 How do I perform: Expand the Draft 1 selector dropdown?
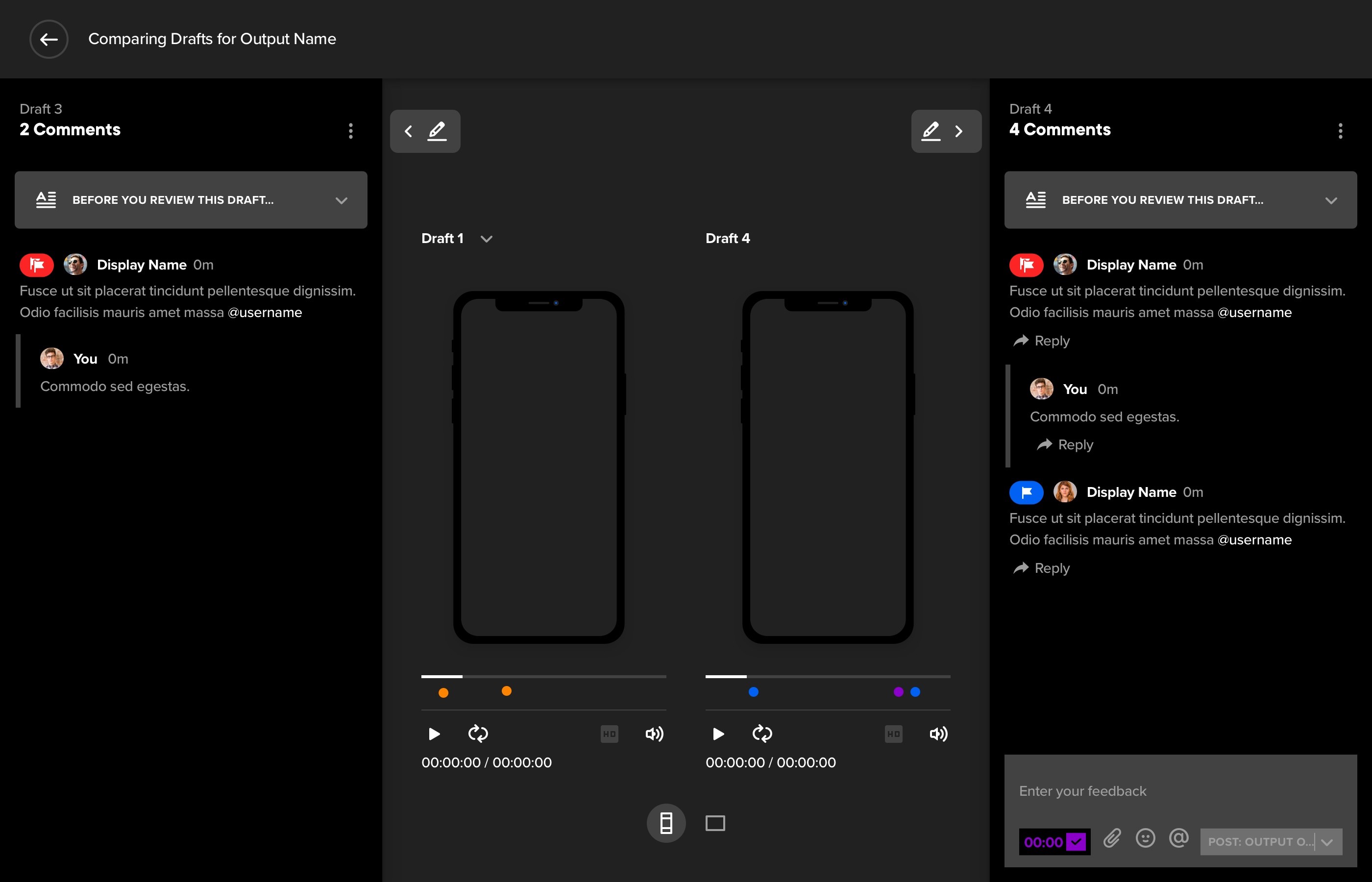click(x=486, y=239)
